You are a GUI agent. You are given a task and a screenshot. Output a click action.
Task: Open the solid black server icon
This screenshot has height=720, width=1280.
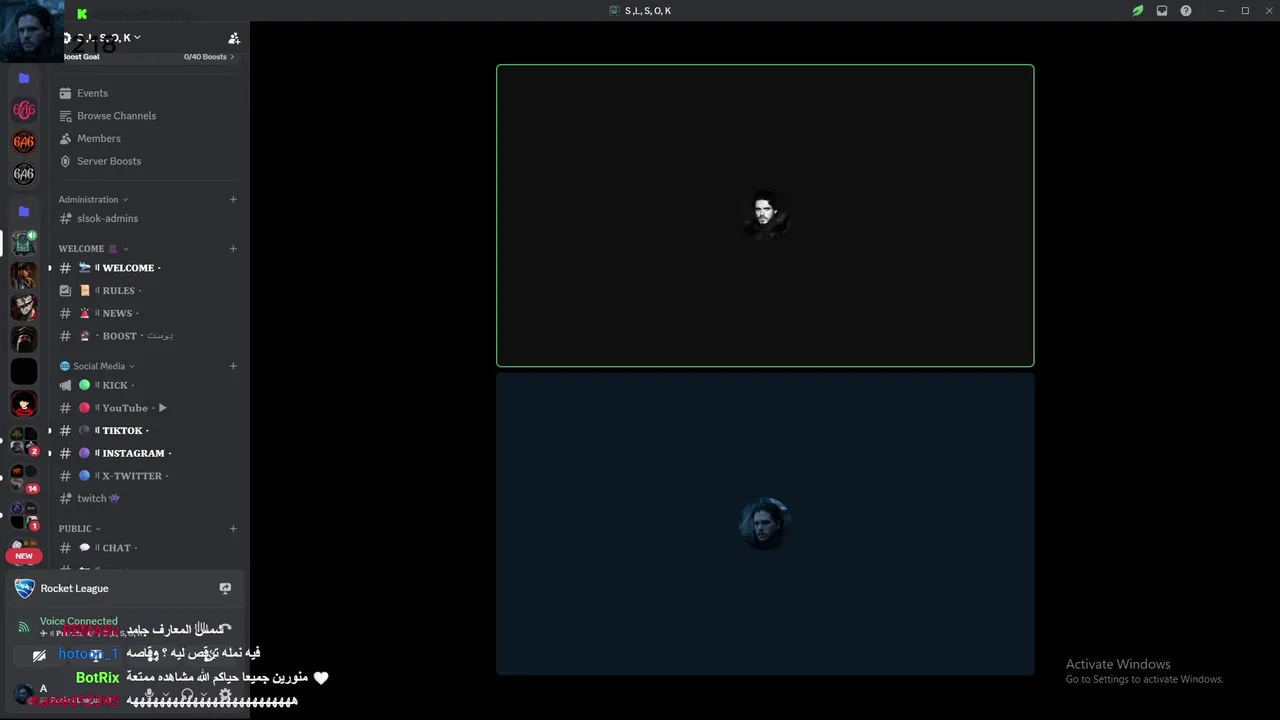click(x=24, y=371)
